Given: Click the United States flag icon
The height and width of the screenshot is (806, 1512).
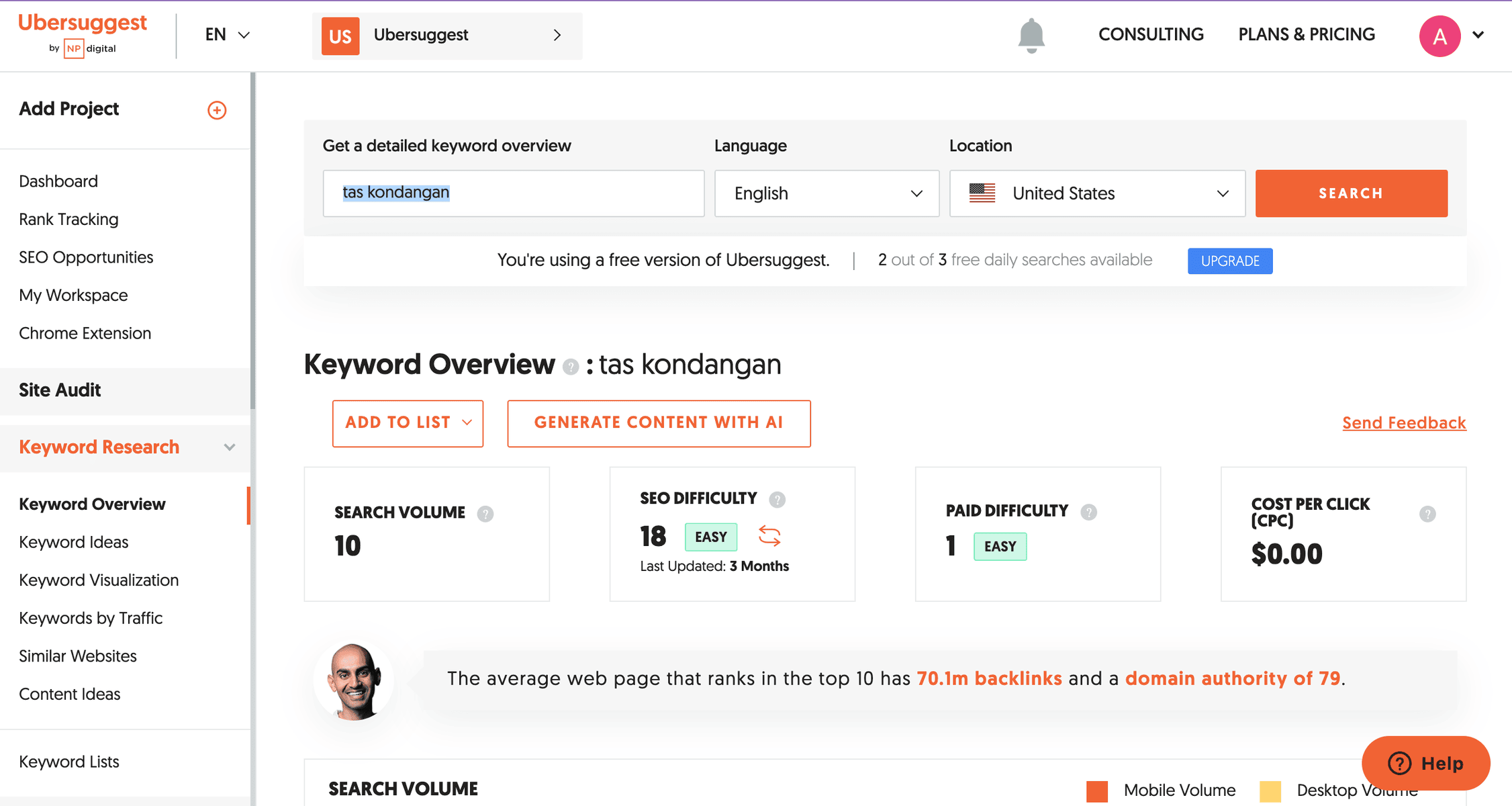Looking at the screenshot, I should (x=982, y=193).
